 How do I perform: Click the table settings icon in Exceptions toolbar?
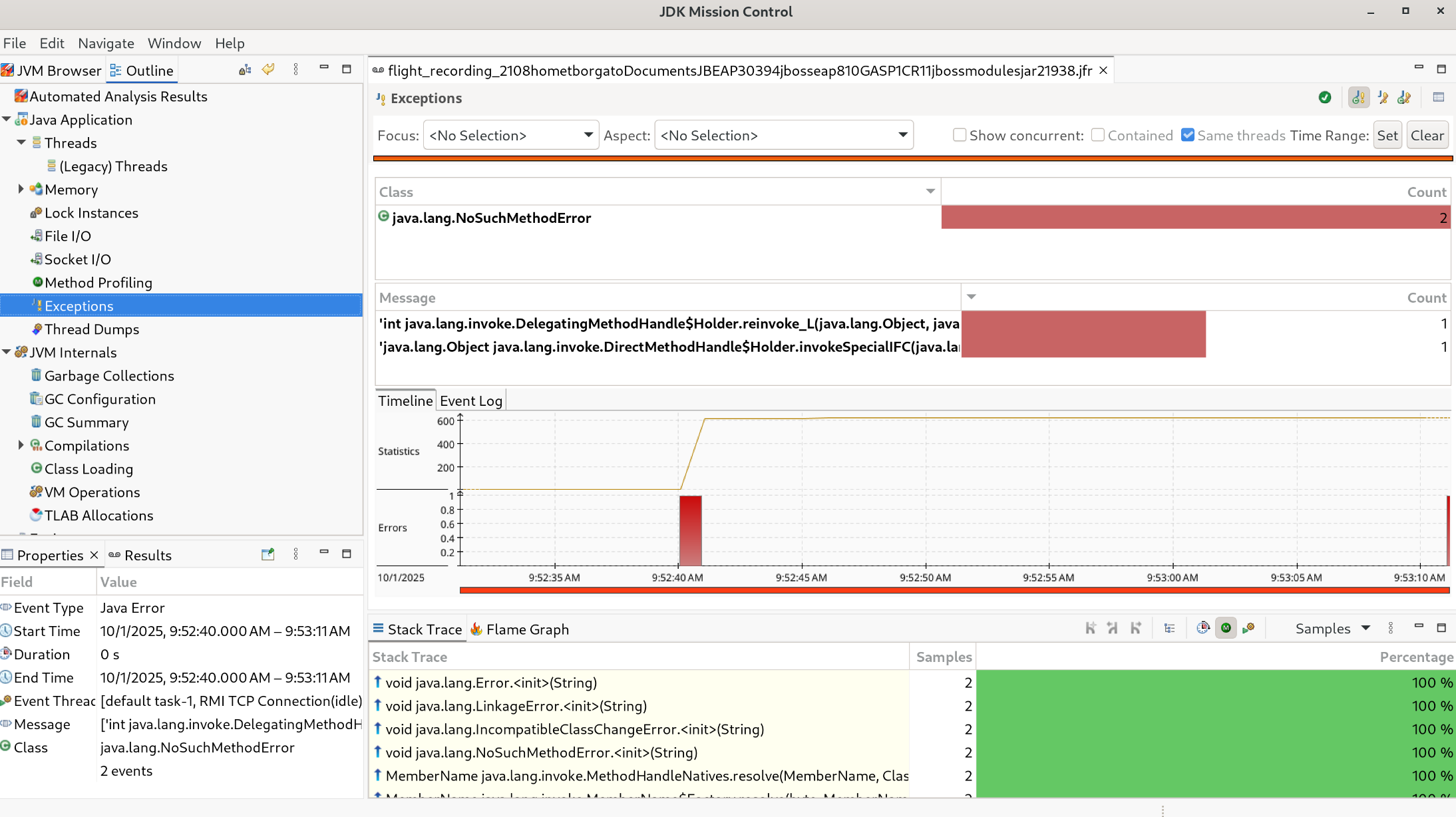tap(1438, 98)
